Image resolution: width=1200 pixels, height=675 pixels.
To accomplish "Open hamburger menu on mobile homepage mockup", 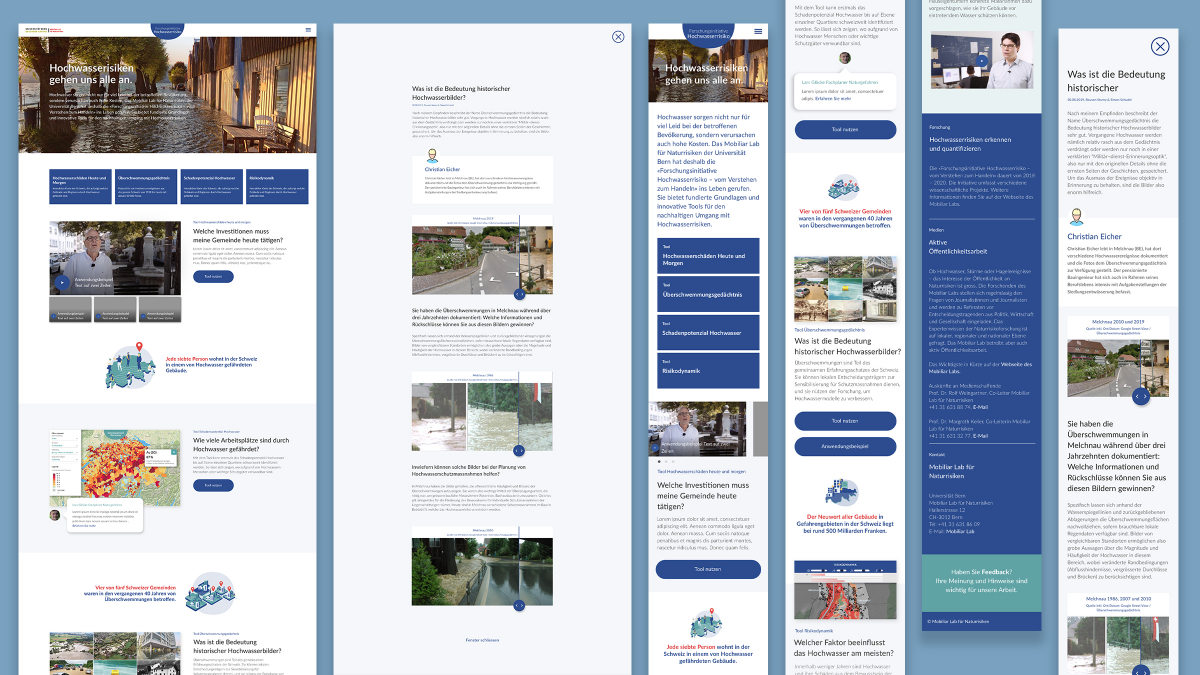I will tap(757, 31).
